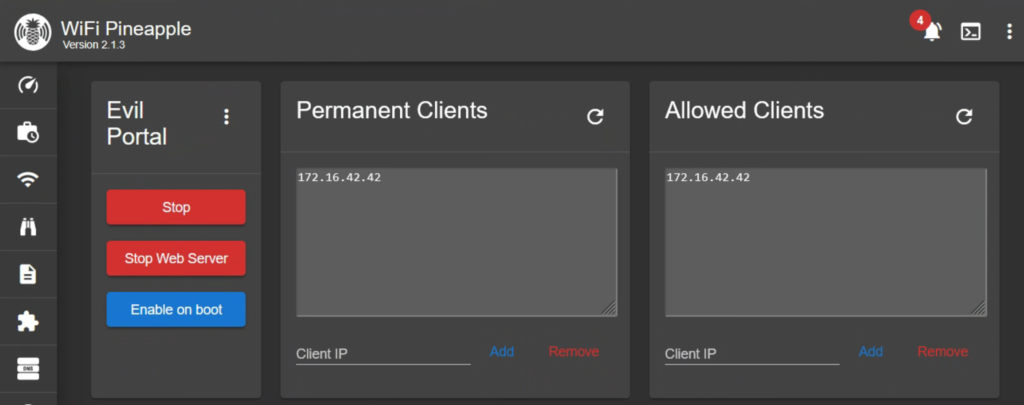Open the DNS module sidebar icon
The width and height of the screenshot is (1024, 405).
[x=28, y=368]
